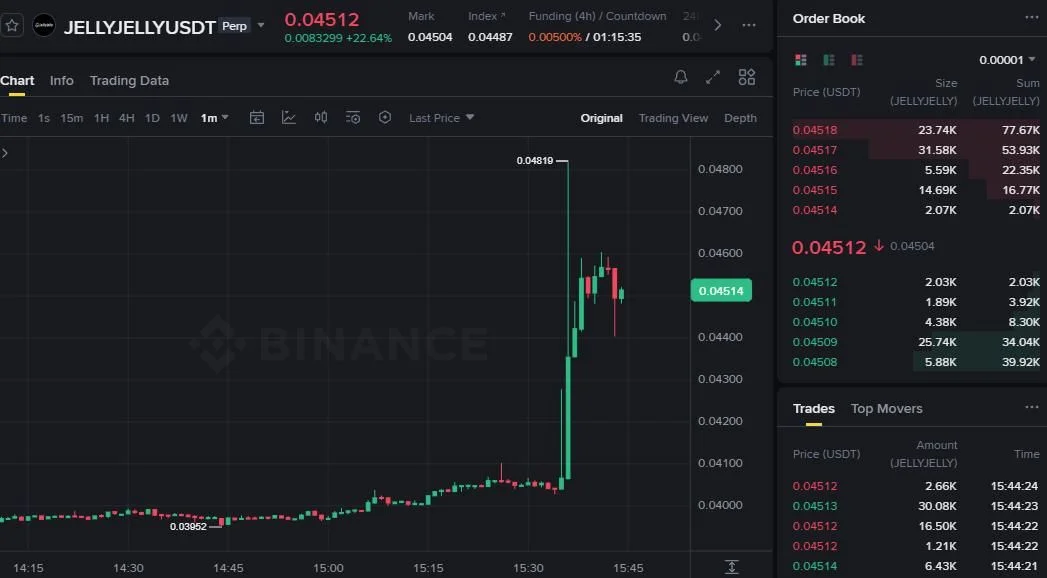Click the Mark price 0.04504 value
This screenshot has height=578, width=1047.
[430, 37]
